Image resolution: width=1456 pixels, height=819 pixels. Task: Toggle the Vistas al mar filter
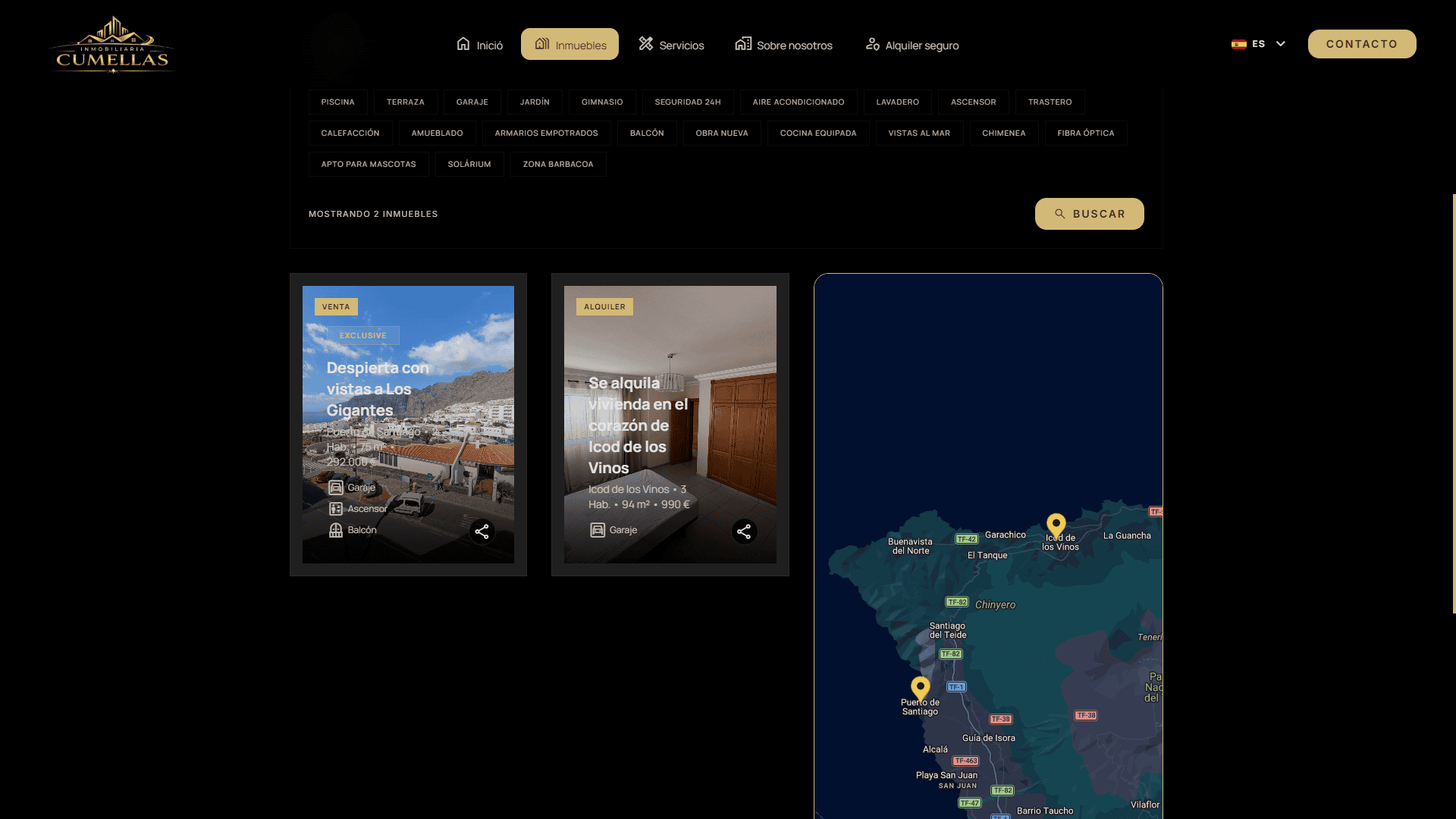tap(919, 133)
